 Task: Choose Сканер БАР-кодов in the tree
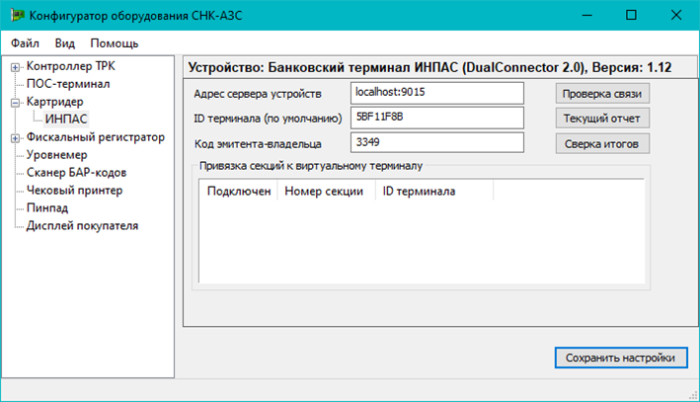[76, 173]
